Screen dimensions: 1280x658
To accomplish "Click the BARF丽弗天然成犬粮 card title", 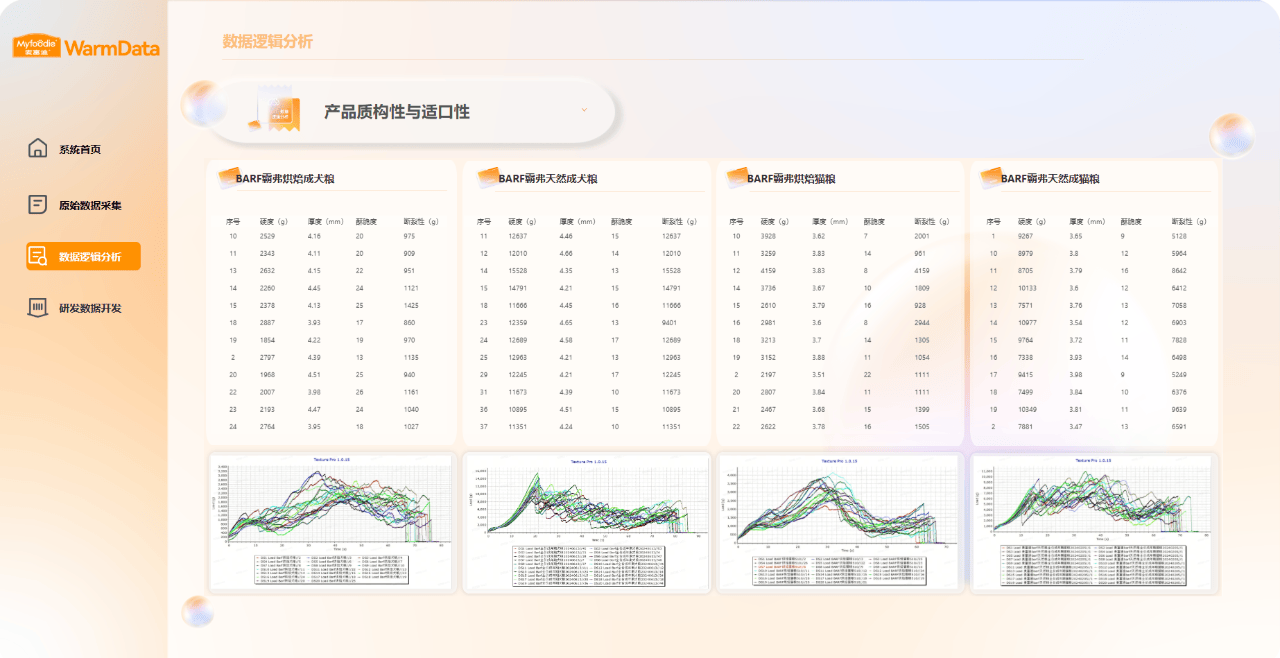I will coord(548,179).
